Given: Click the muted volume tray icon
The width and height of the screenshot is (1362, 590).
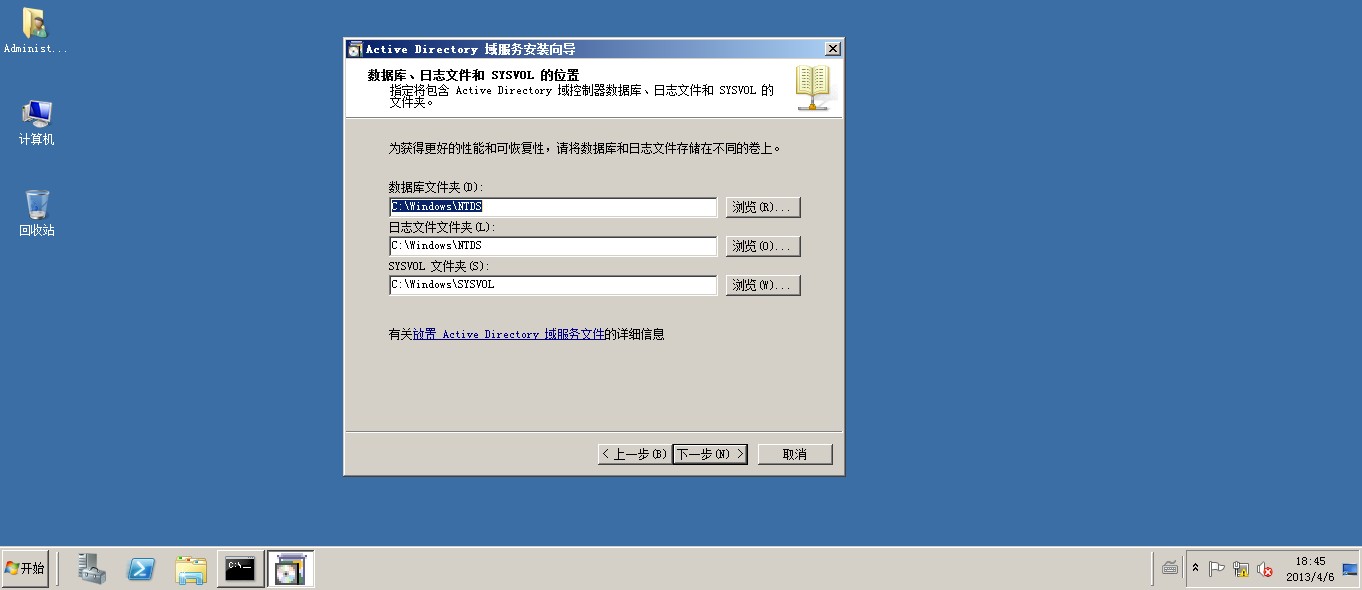Looking at the screenshot, I should point(1265,569).
